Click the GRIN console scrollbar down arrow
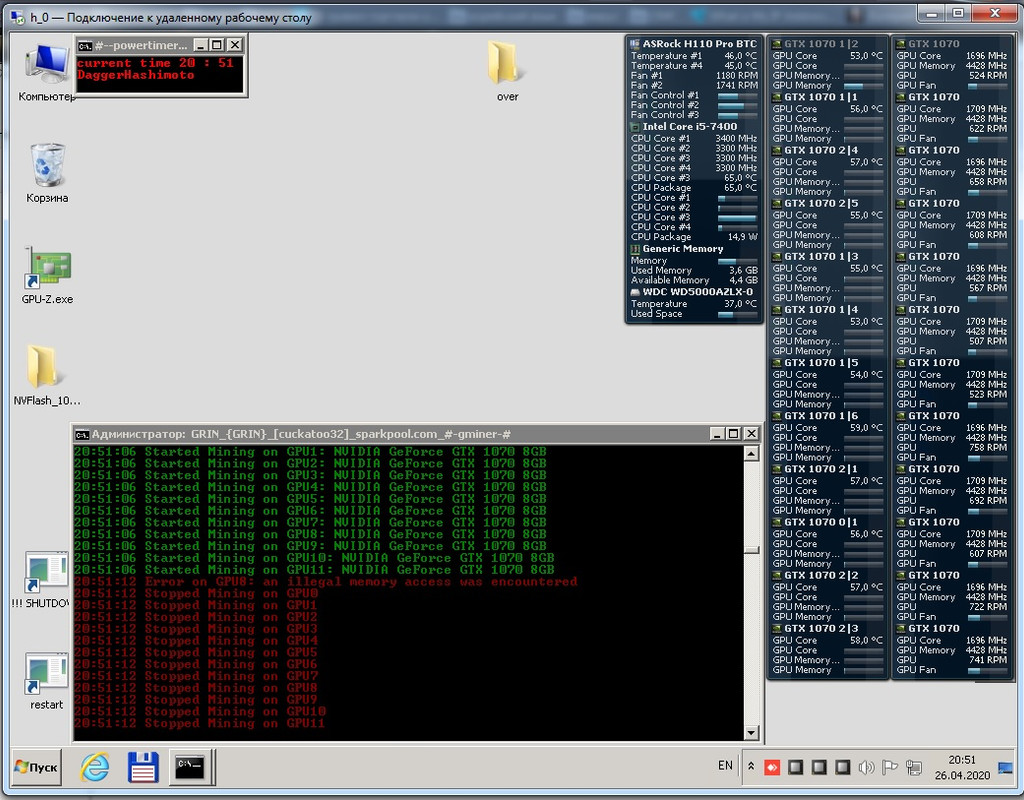The height and width of the screenshot is (800, 1024). [x=751, y=733]
